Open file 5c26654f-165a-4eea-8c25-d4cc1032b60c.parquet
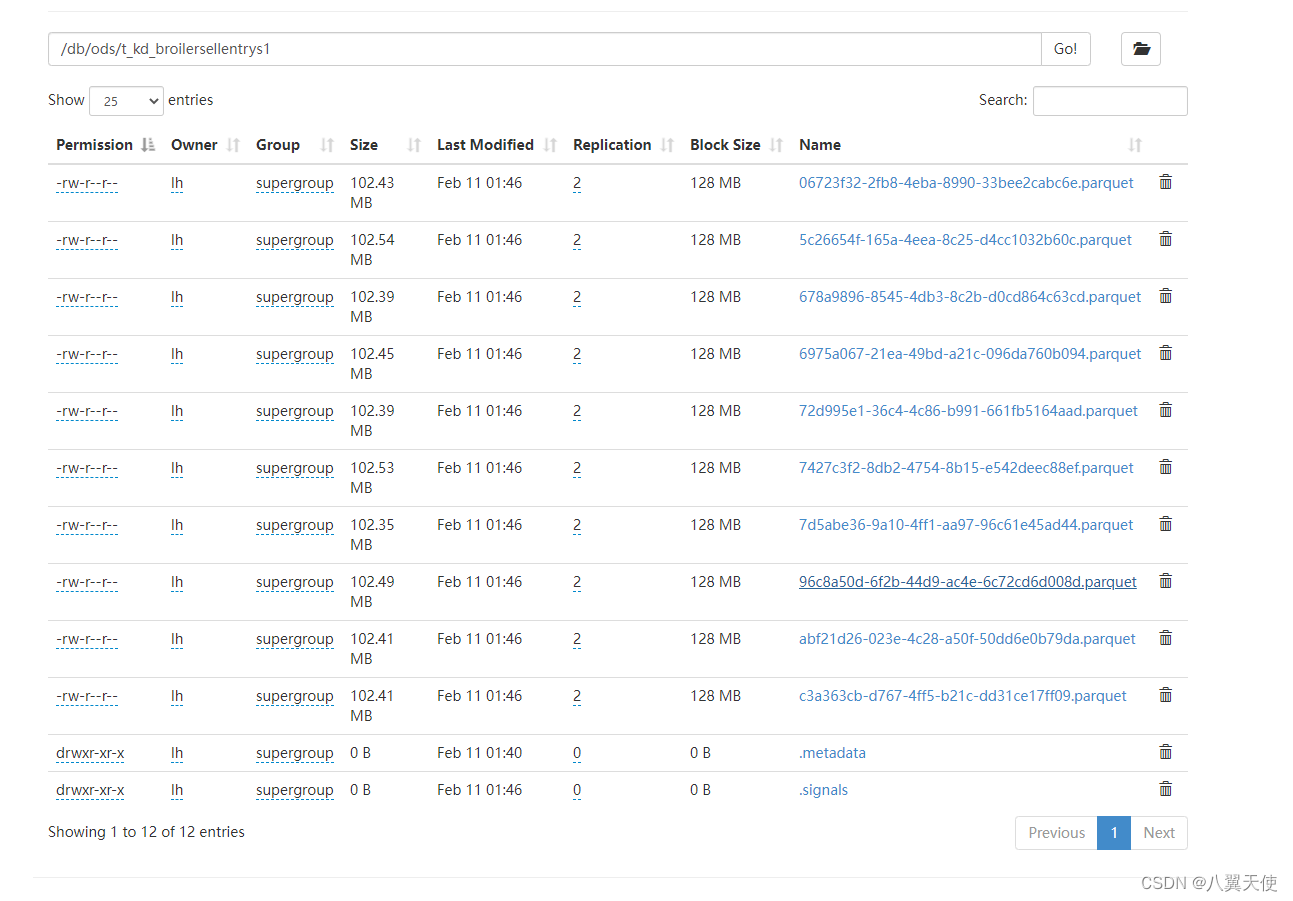This screenshot has height=901, width=1293. tap(965, 240)
